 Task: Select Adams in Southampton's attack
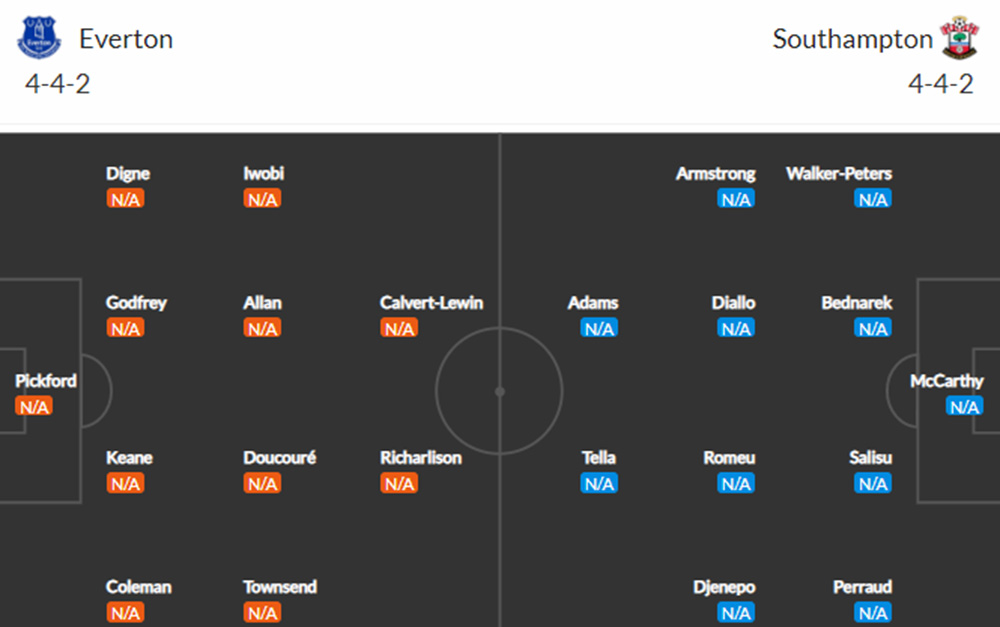tap(593, 302)
